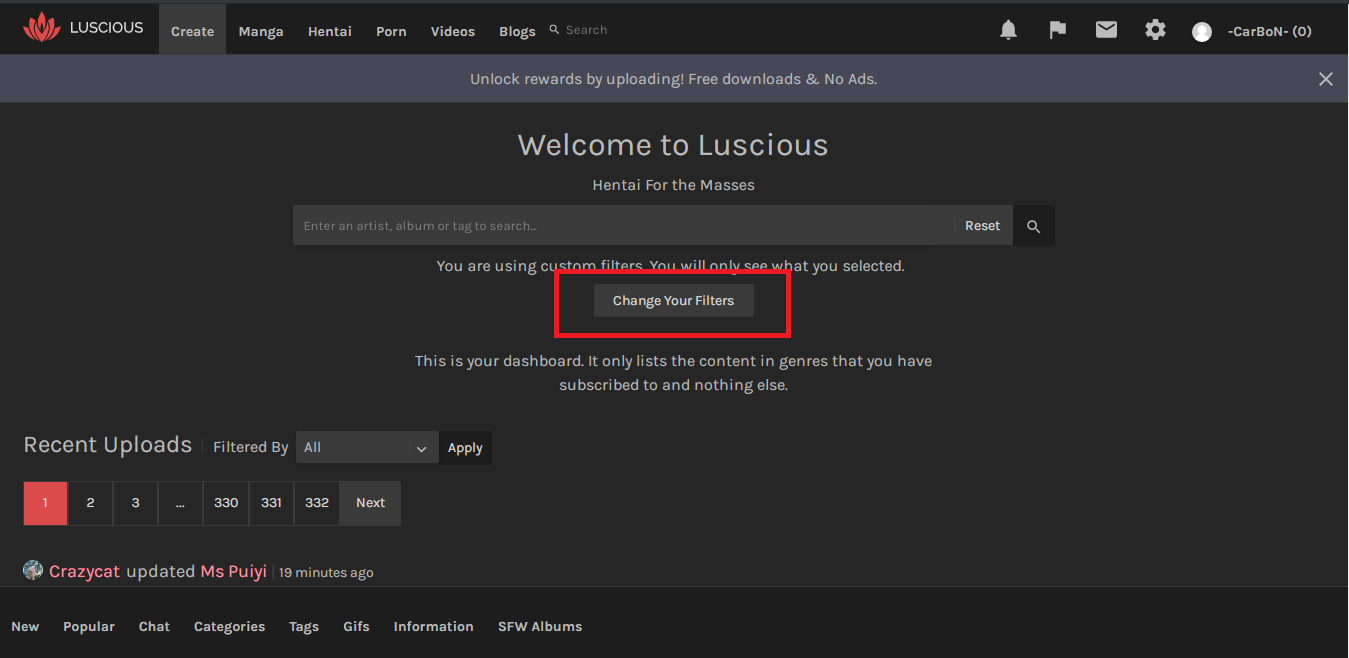Open the Porn menu item

click(x=391, y=31)
